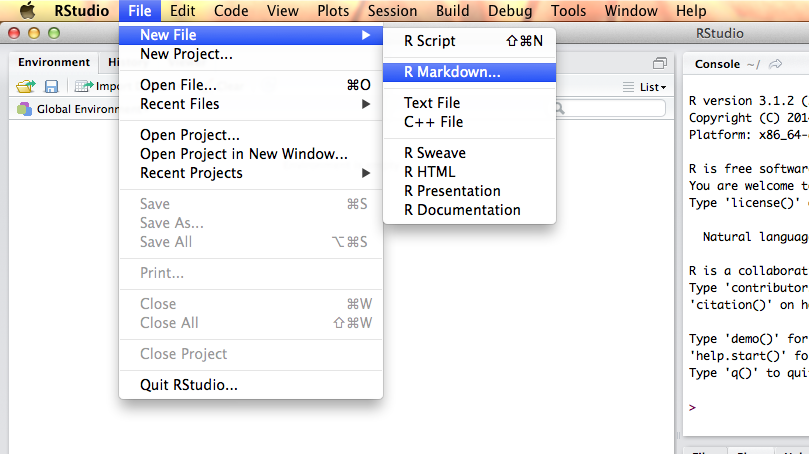The image size is (809, 454).
Task: Click the restore pane icon above List
Action: [659, 63]
